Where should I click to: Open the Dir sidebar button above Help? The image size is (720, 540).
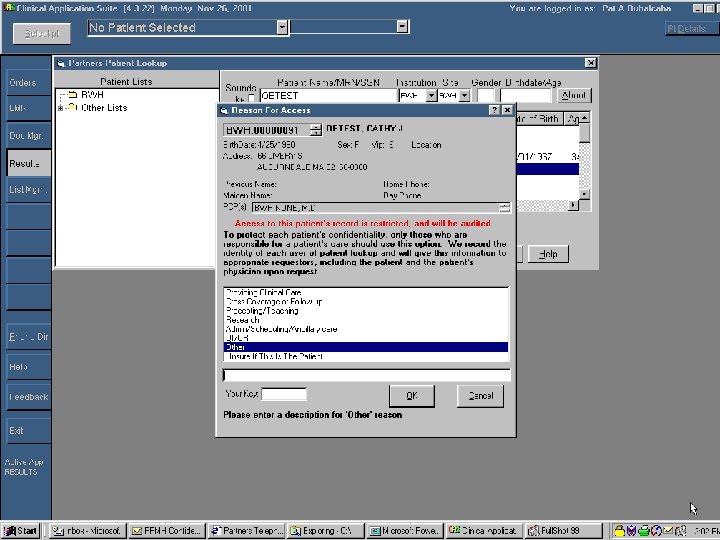pos(28,336)
